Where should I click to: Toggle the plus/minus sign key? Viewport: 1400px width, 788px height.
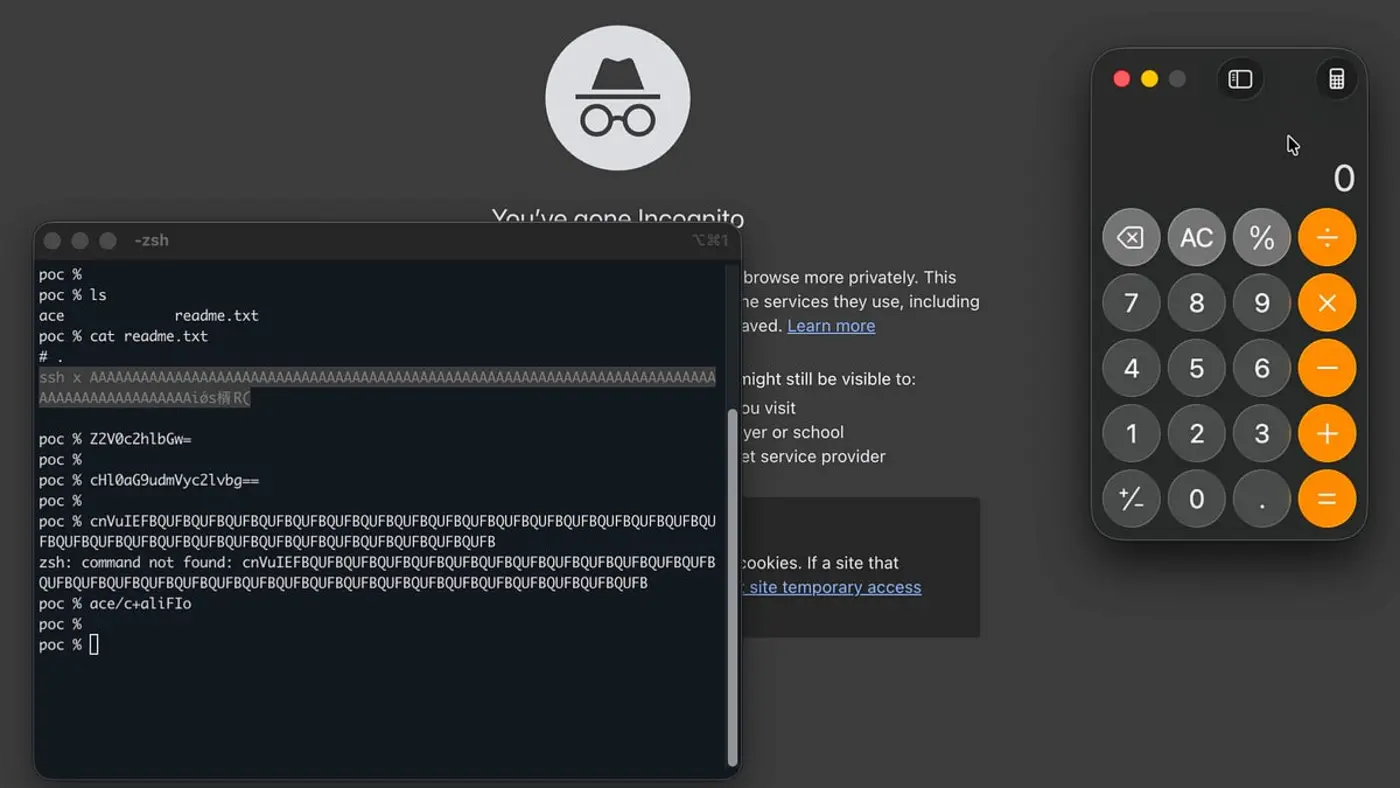(x=1131, y=499)
